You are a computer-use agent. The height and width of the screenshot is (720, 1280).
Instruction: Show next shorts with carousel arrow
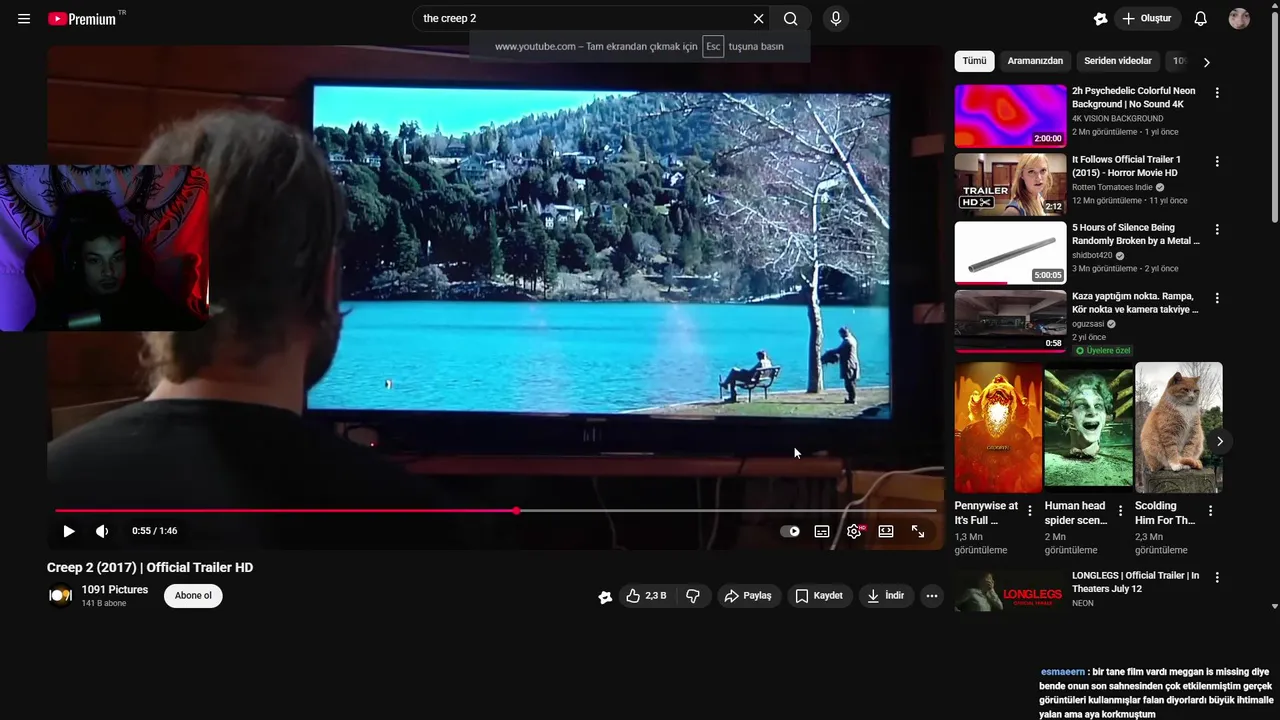pyautogui.click(x=1220, y=441)
